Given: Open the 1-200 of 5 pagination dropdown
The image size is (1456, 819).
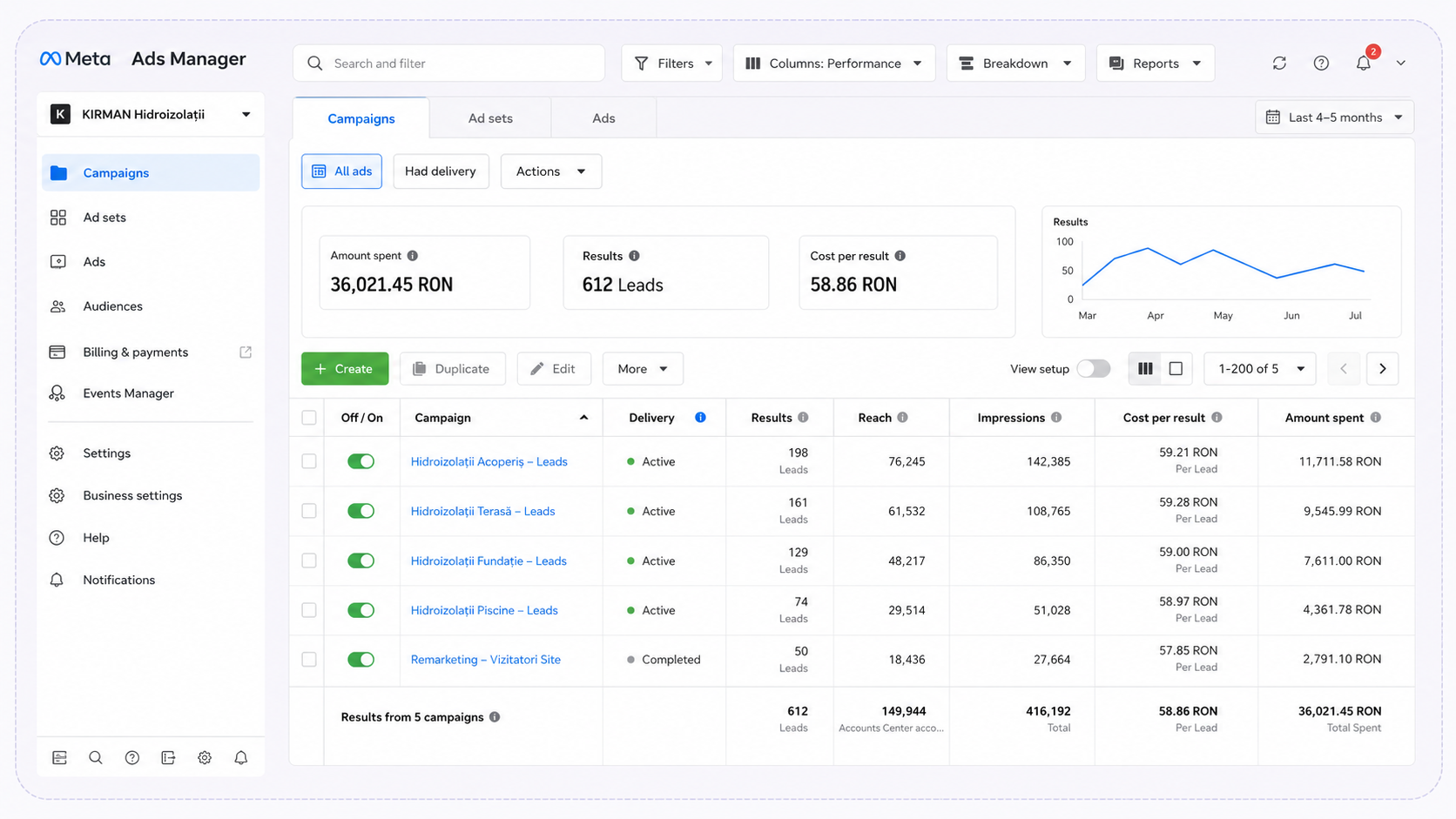Looking at the screenshot, I should coord(1261,369).
